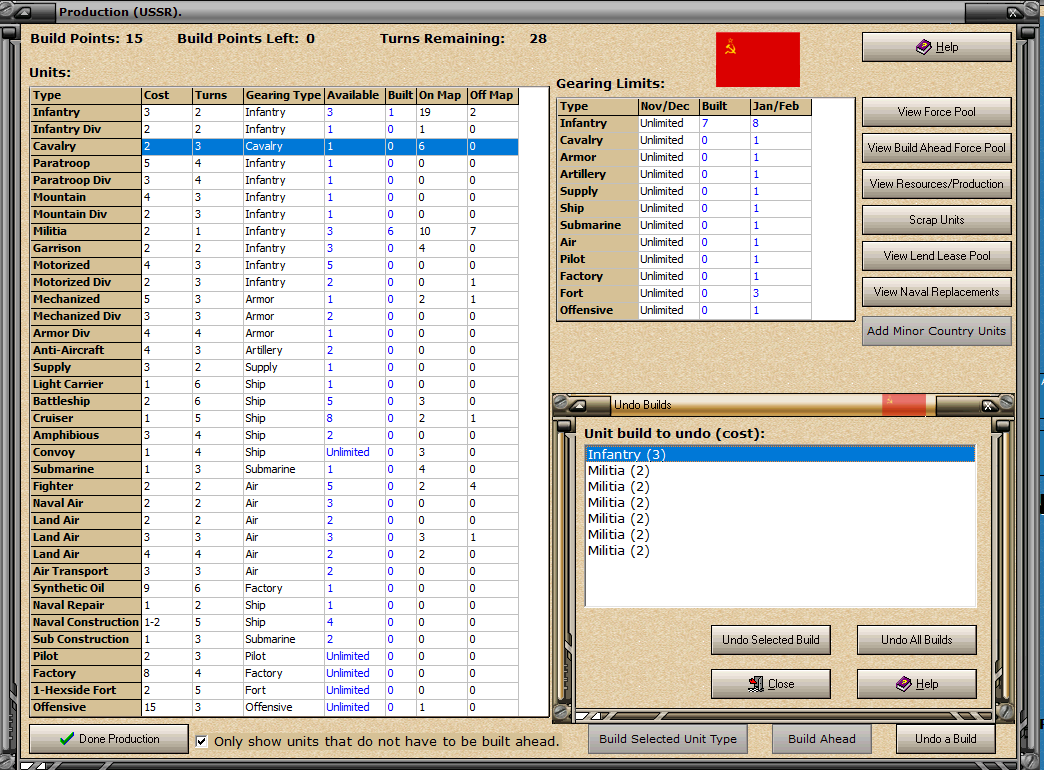Open View Resources/Production
Image resolution: width=1044 pixels, height=770 pixels.
(x=936, y=184)
